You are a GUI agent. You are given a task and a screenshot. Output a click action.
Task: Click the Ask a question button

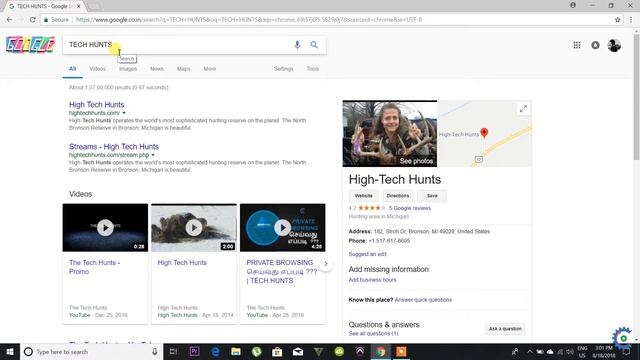click(505, 329)
